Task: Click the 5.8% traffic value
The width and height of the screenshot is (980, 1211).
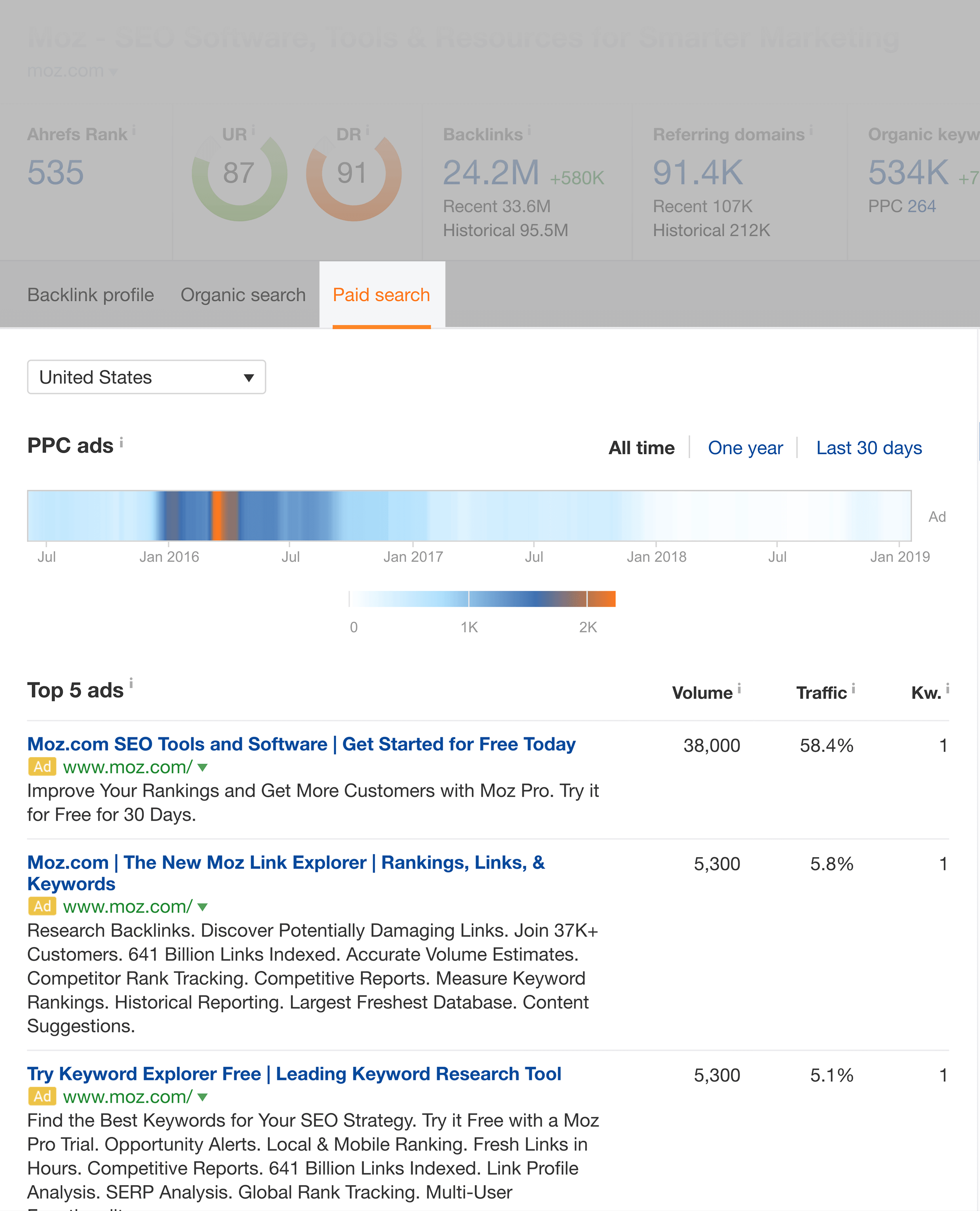Action: (x=831, y=864)
